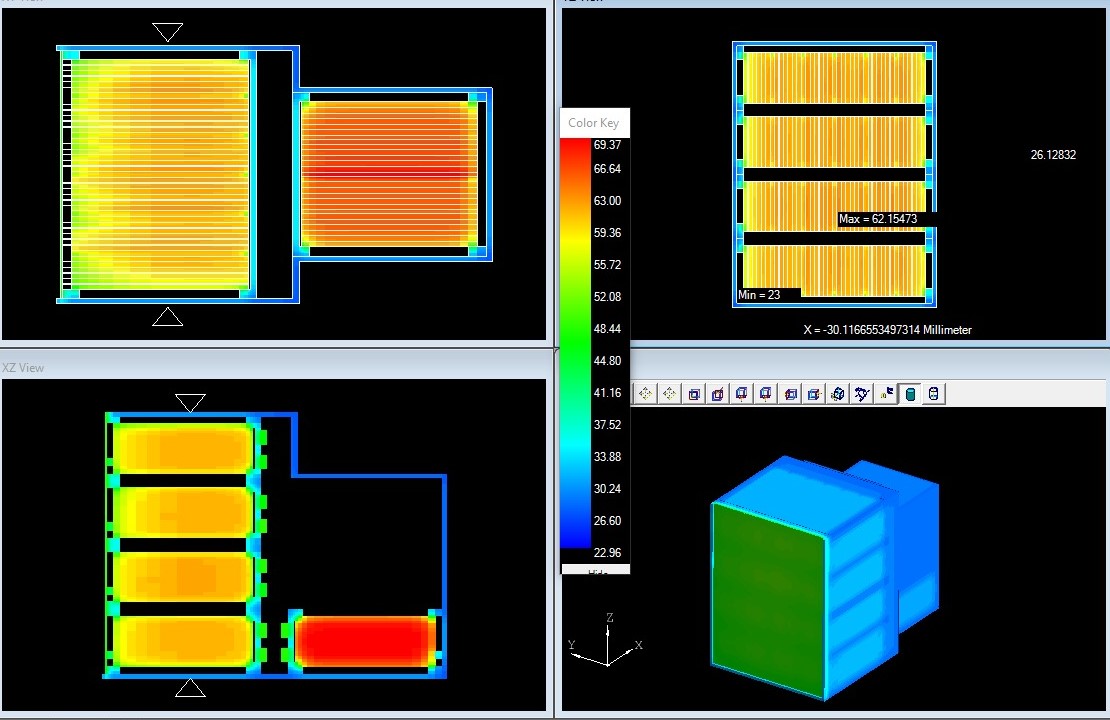Image resolution: width=1110 pixels, height=720 pixels.
Task: Click the 26.12832 probe value
Action: 1053,154
